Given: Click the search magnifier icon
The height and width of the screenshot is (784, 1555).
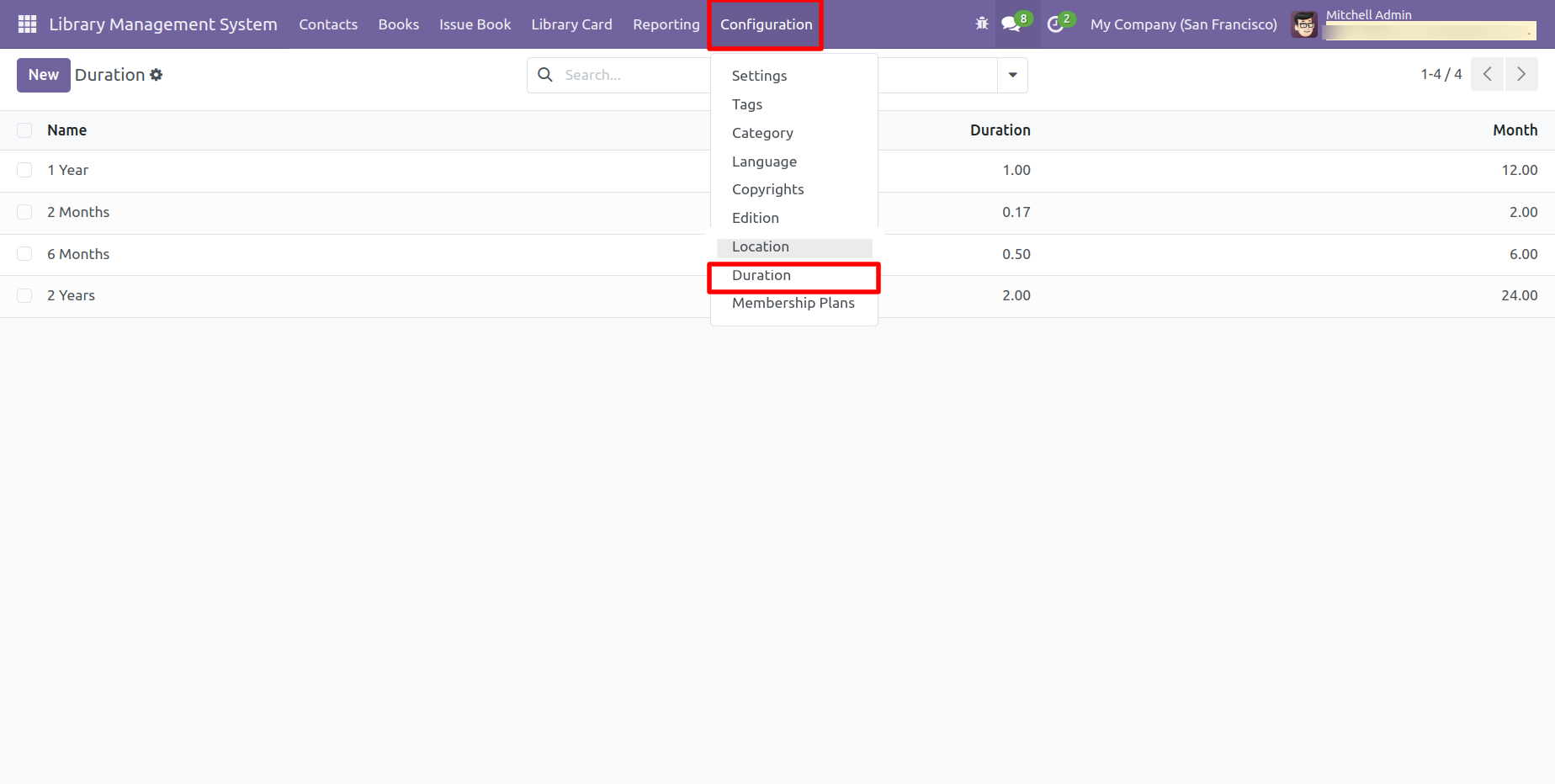Looking at the screenshot, I should coord(545,75).
